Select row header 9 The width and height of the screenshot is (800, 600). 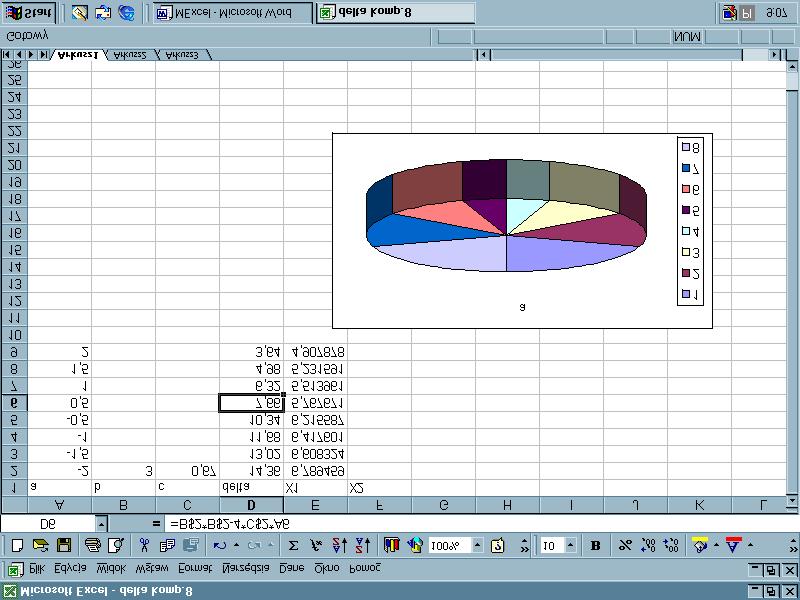tap(14, 352)
